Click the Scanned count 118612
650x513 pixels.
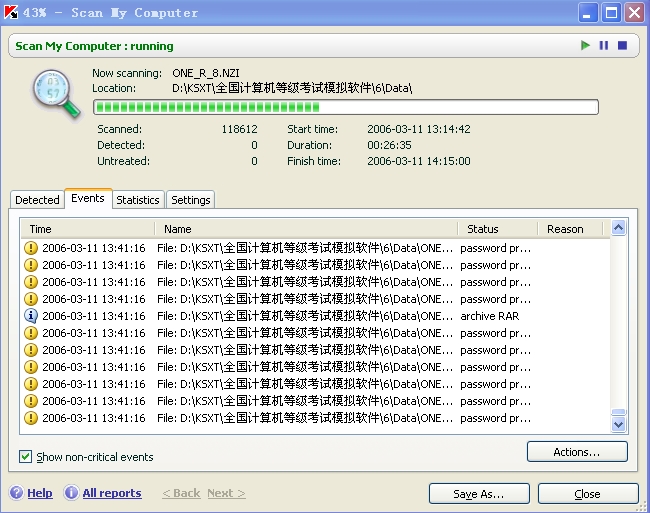pos(239,129)
